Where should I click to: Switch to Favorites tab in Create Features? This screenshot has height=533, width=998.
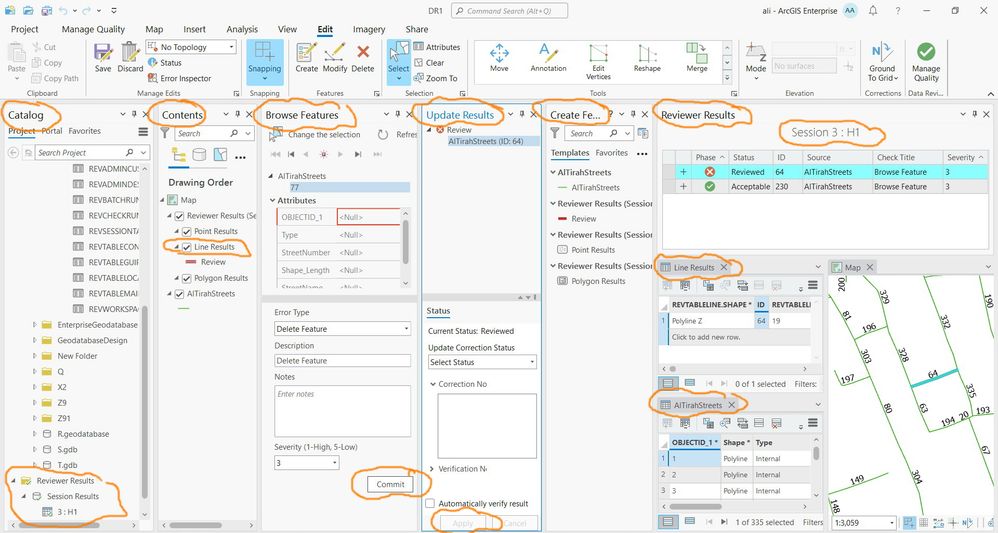(611, 153)
